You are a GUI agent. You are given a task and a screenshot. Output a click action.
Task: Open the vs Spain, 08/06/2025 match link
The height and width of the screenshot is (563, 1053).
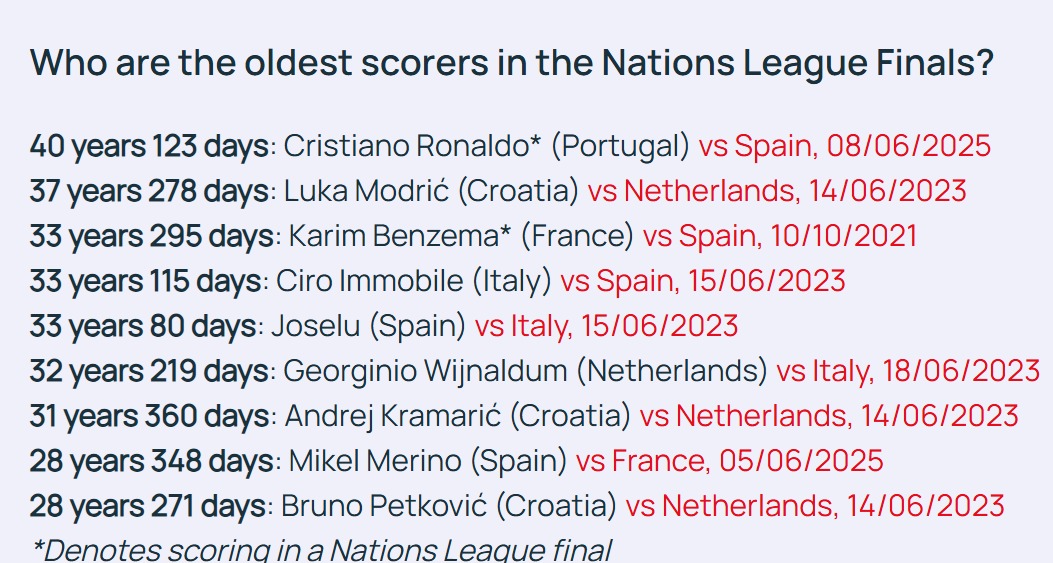(844, 146)
